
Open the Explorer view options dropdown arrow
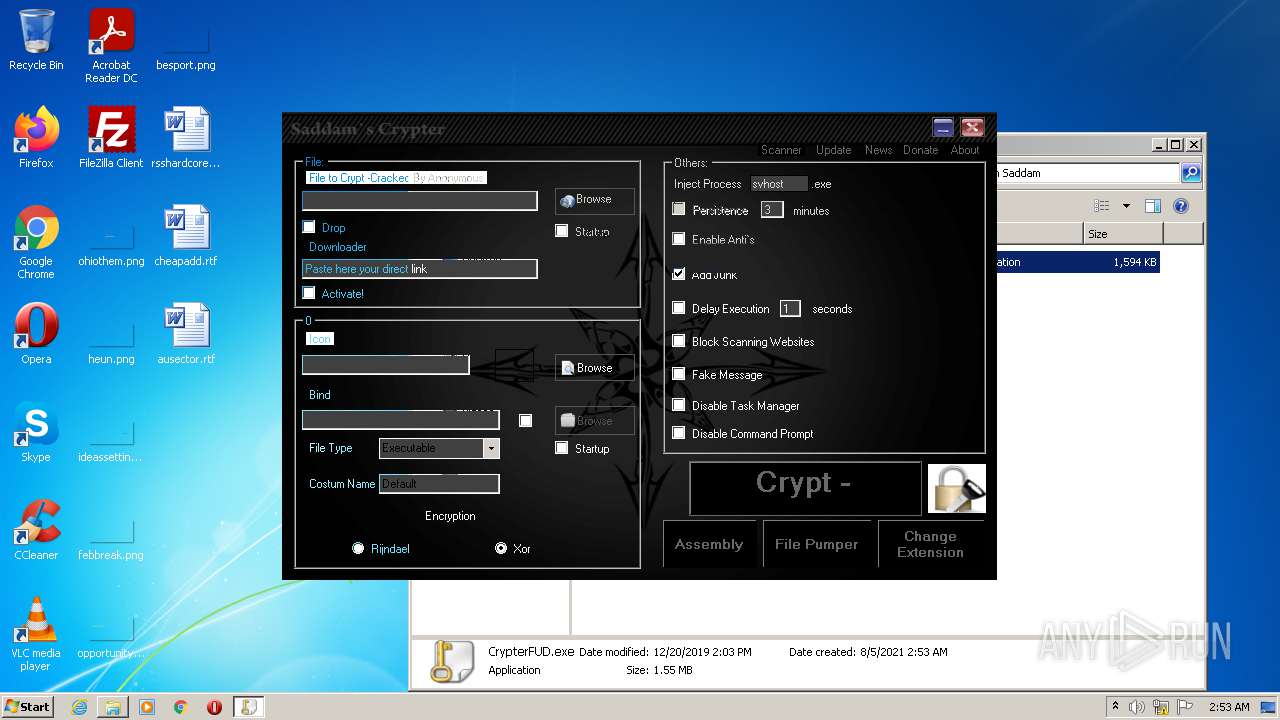point(1126,206)
